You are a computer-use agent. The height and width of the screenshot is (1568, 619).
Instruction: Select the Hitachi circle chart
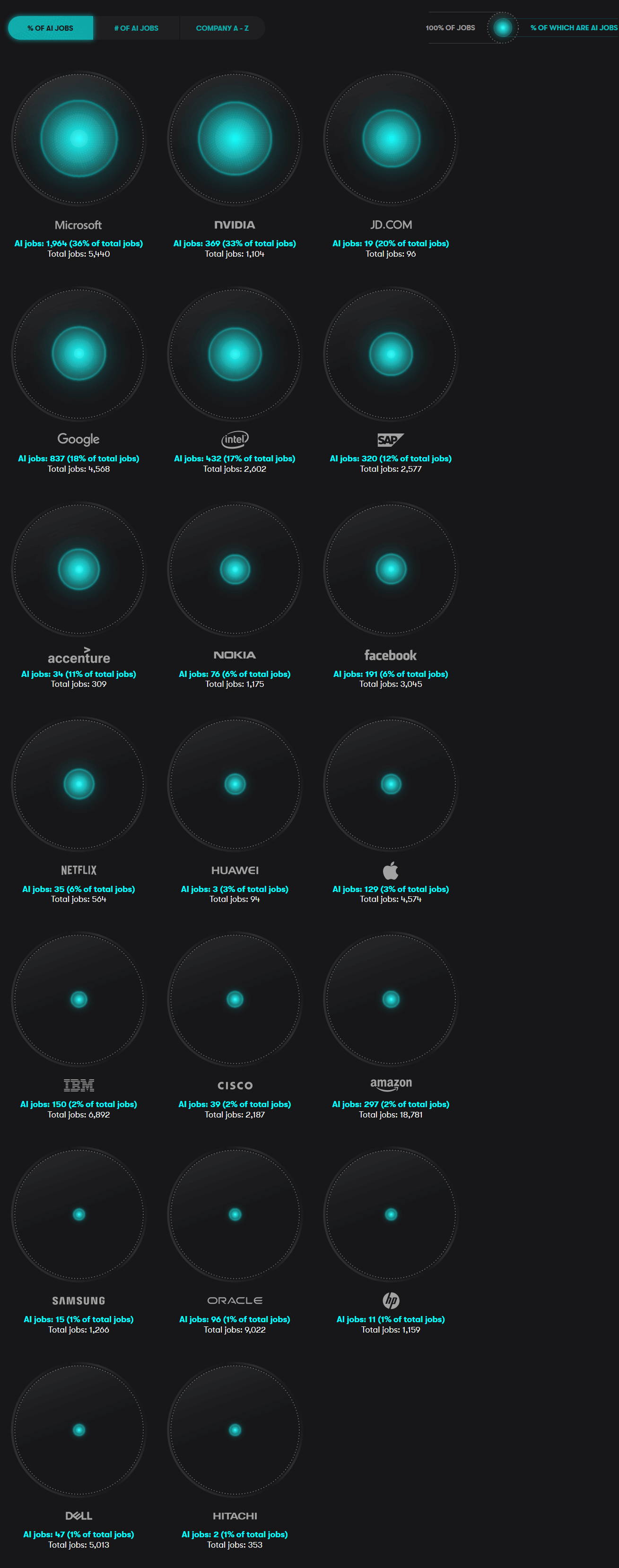click(x=235, y=1430)
